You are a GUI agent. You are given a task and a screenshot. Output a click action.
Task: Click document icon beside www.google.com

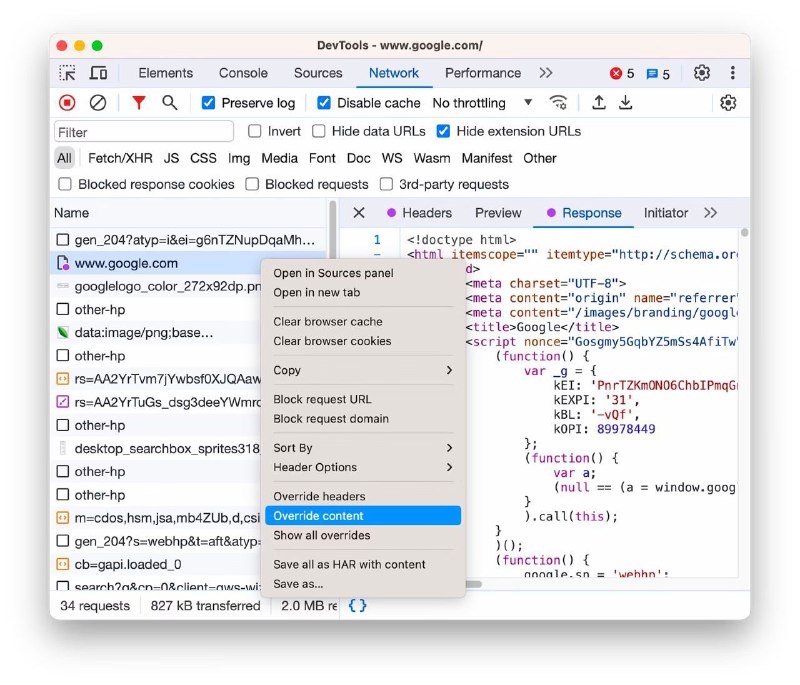(62, 263)
